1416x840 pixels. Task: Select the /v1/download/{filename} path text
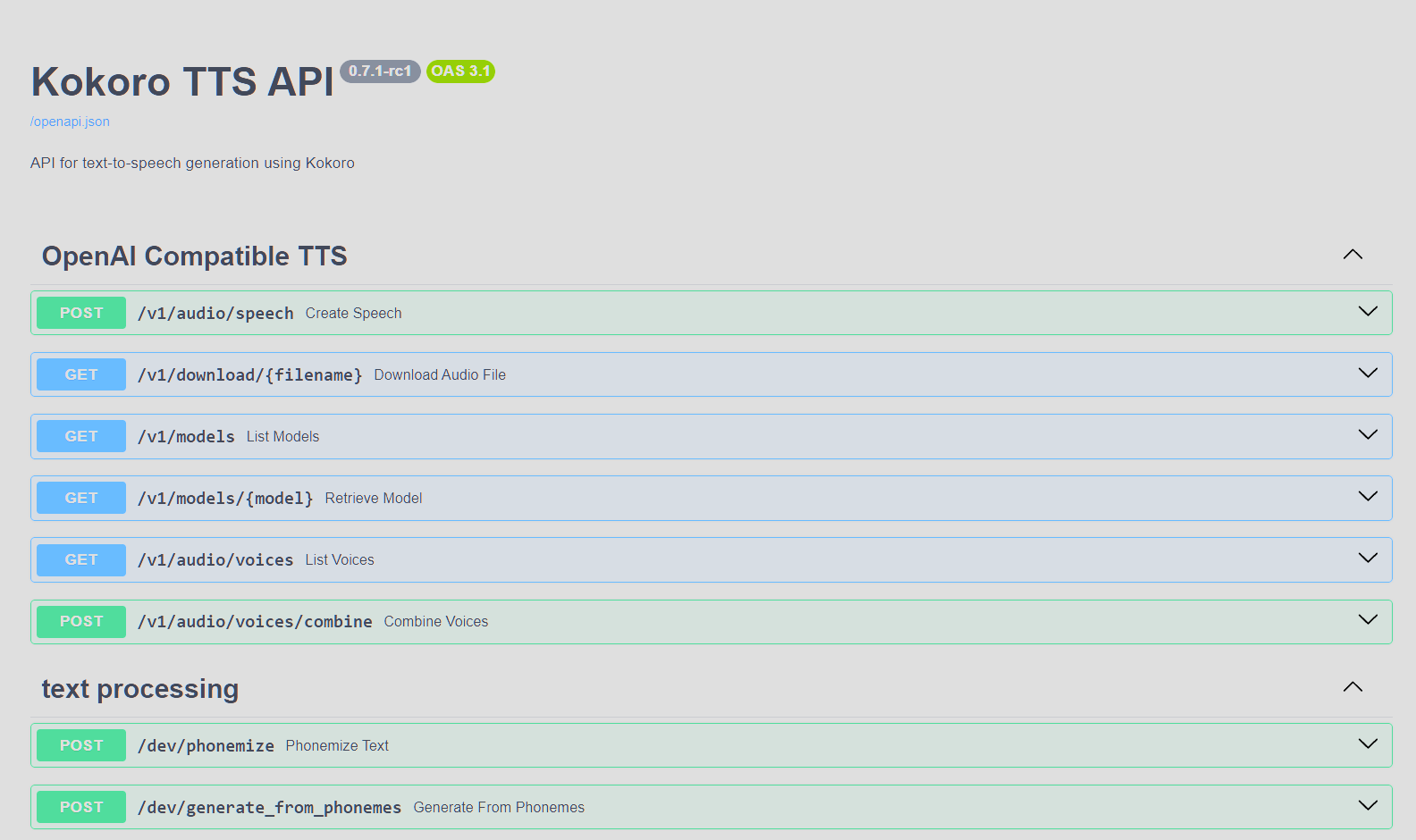point(250,374)
